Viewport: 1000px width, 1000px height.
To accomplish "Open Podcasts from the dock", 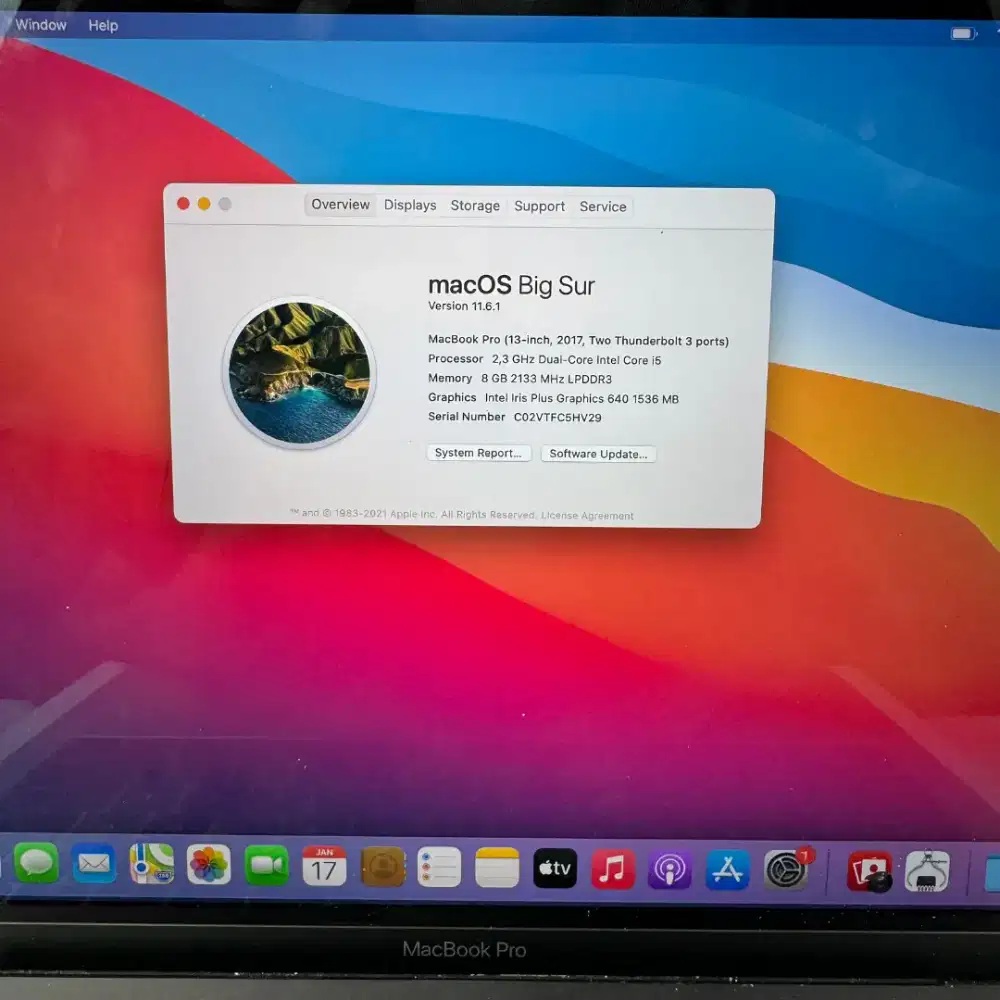I will tap(669, 866).
